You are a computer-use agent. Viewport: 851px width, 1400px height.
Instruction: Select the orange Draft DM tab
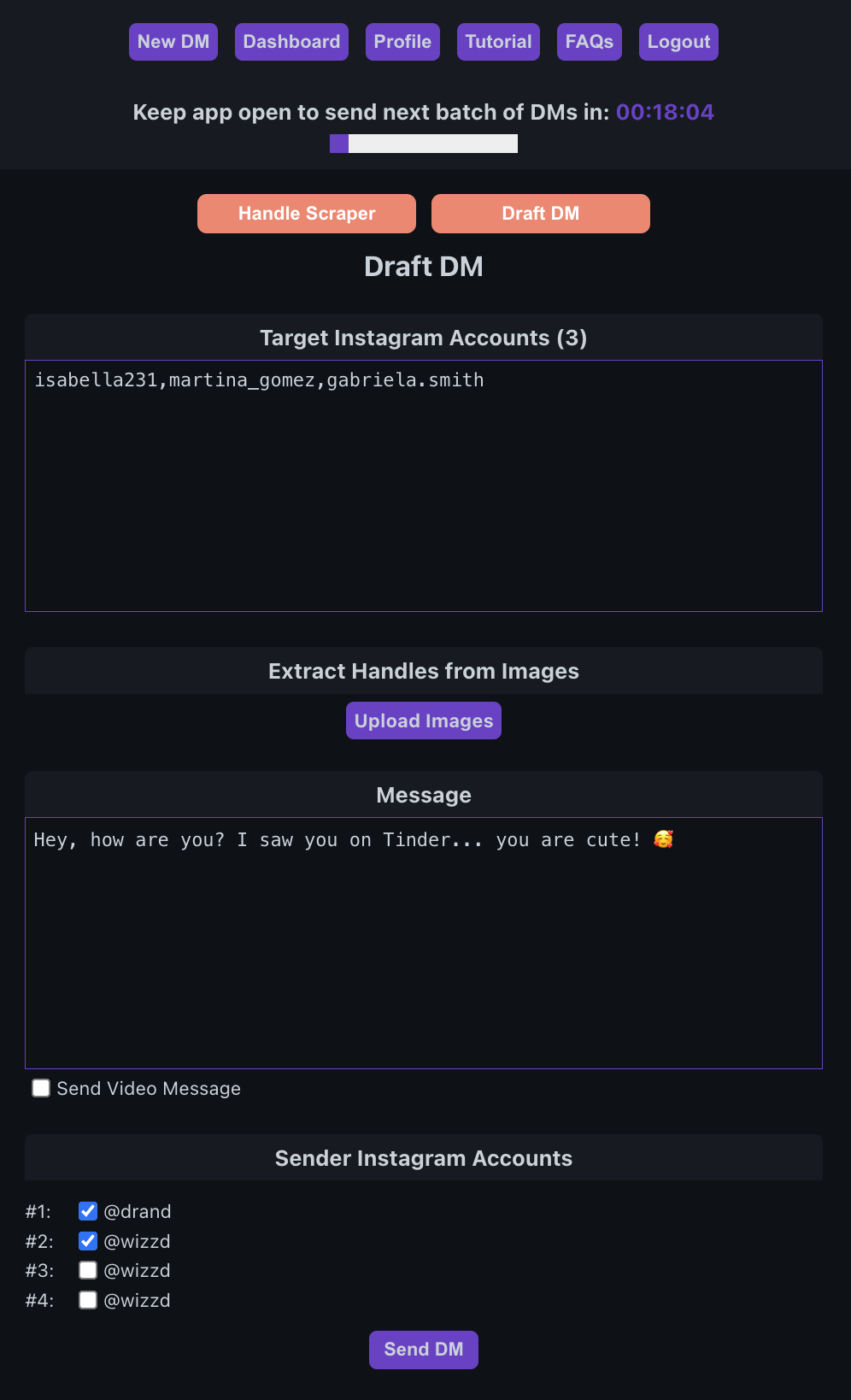point(541,214)
